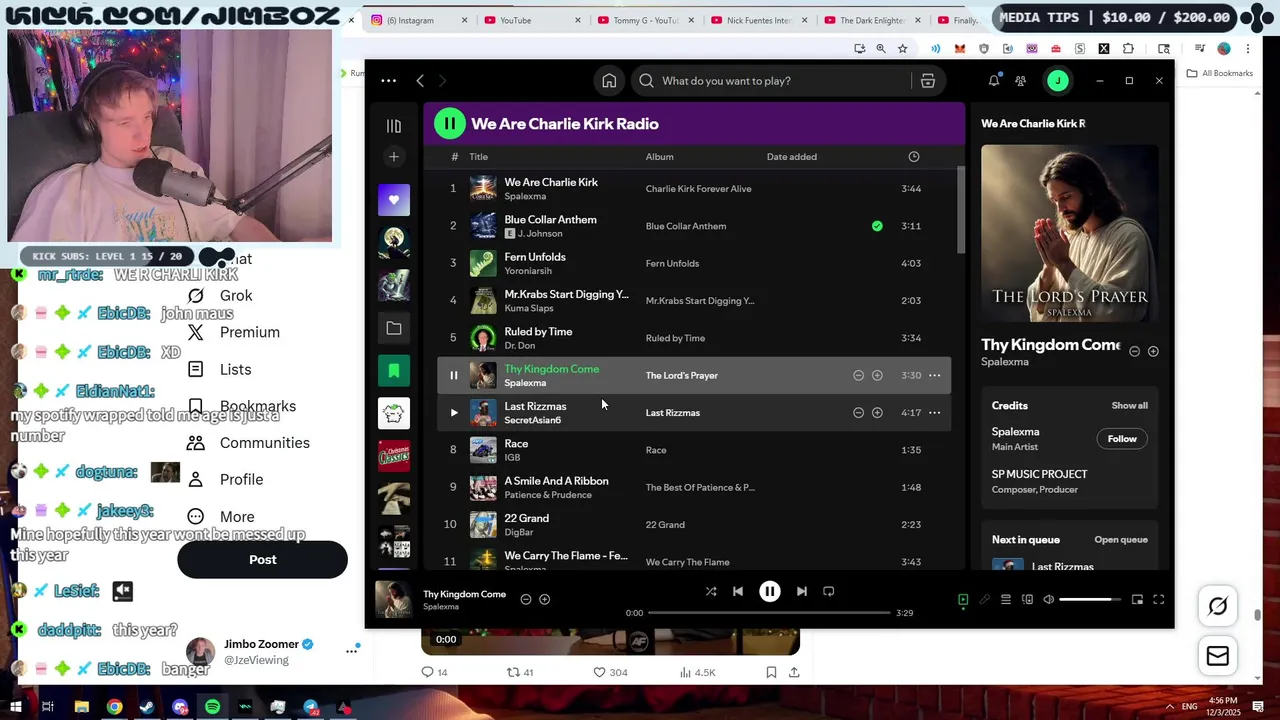Create a new playlist with the plus icon
1280x720 pixels.
[394, 157]
